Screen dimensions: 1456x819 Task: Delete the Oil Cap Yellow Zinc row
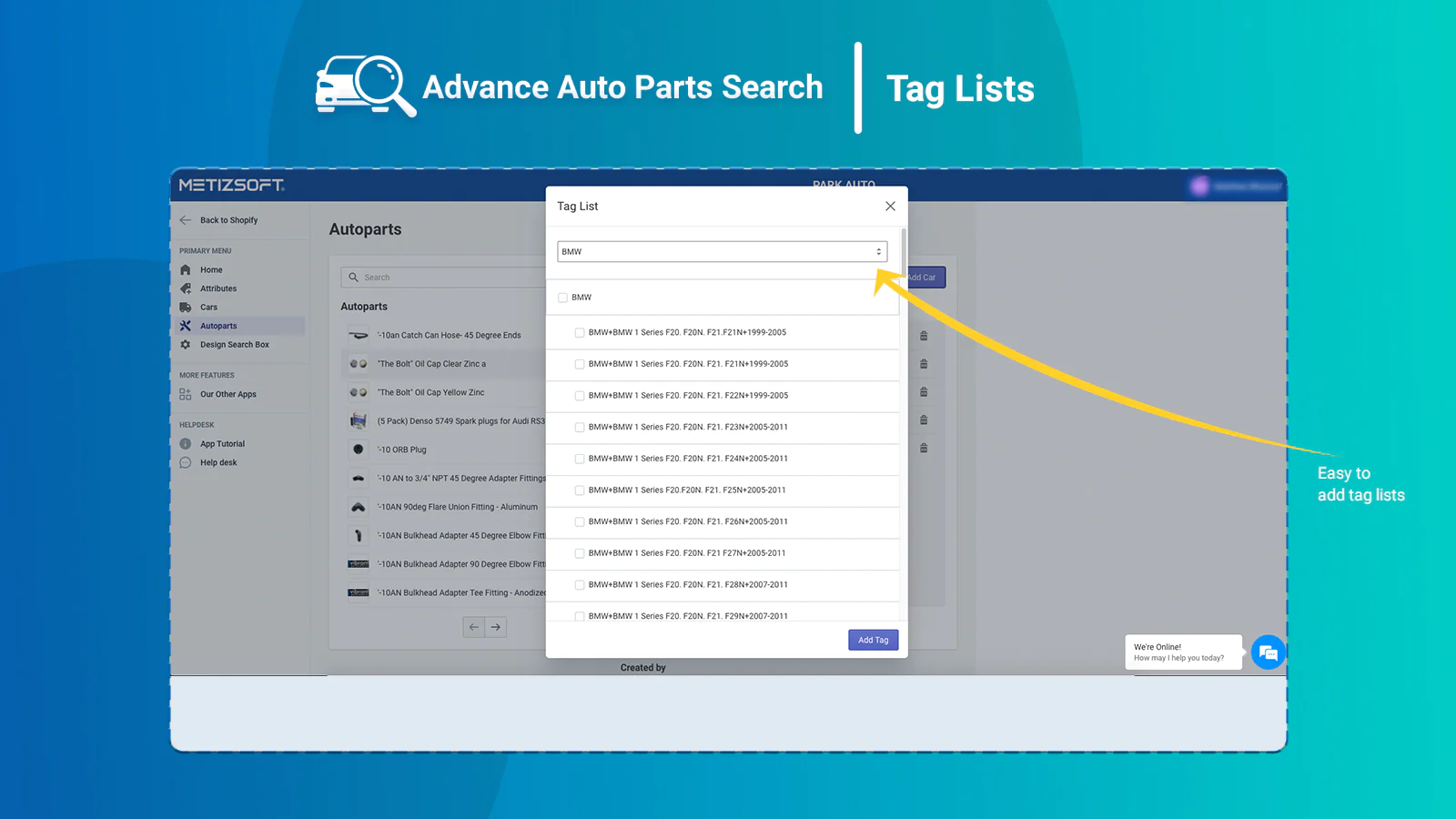point(924,392)
